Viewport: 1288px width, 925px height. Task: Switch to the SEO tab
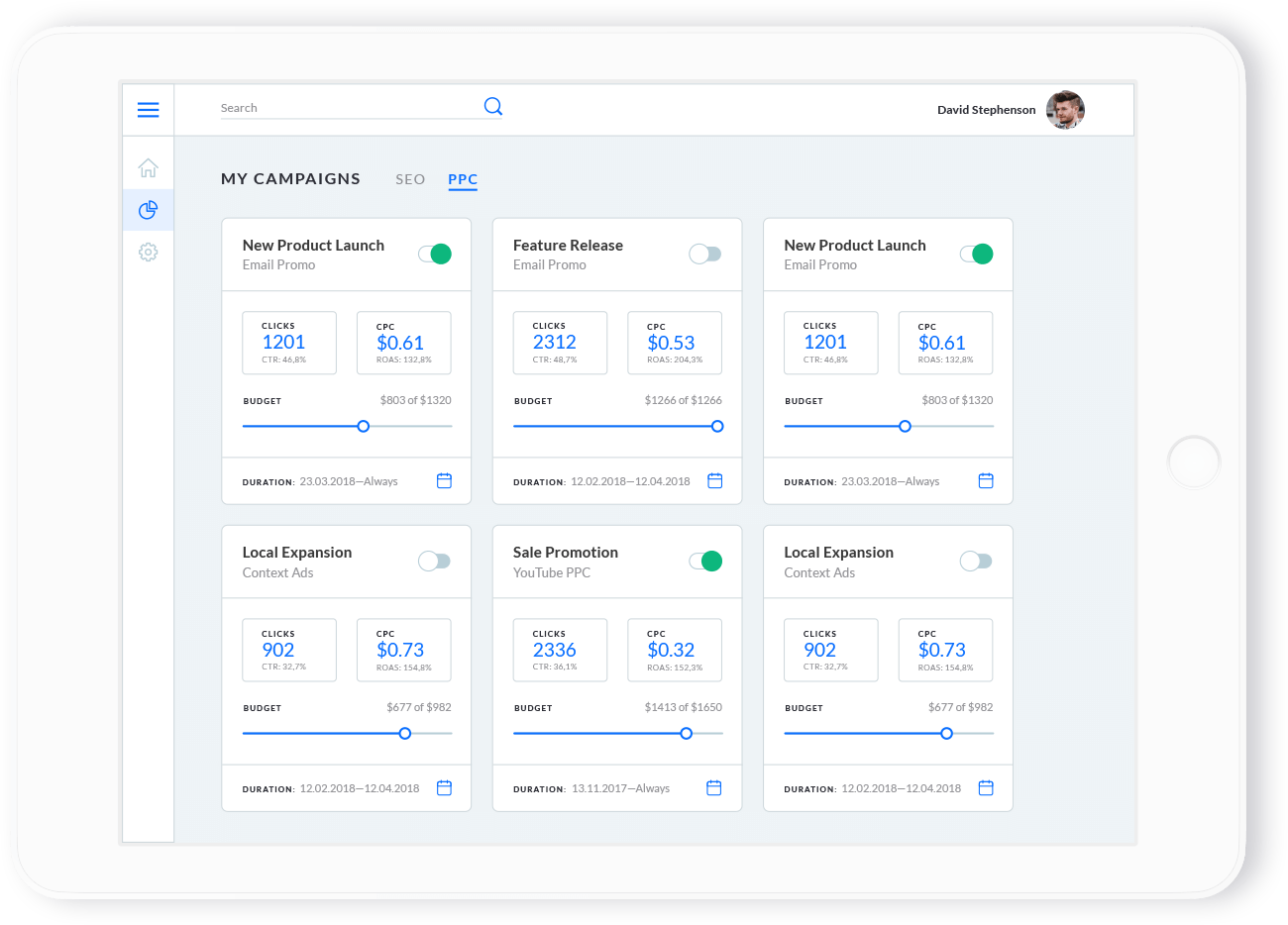(x=410, y=179)
